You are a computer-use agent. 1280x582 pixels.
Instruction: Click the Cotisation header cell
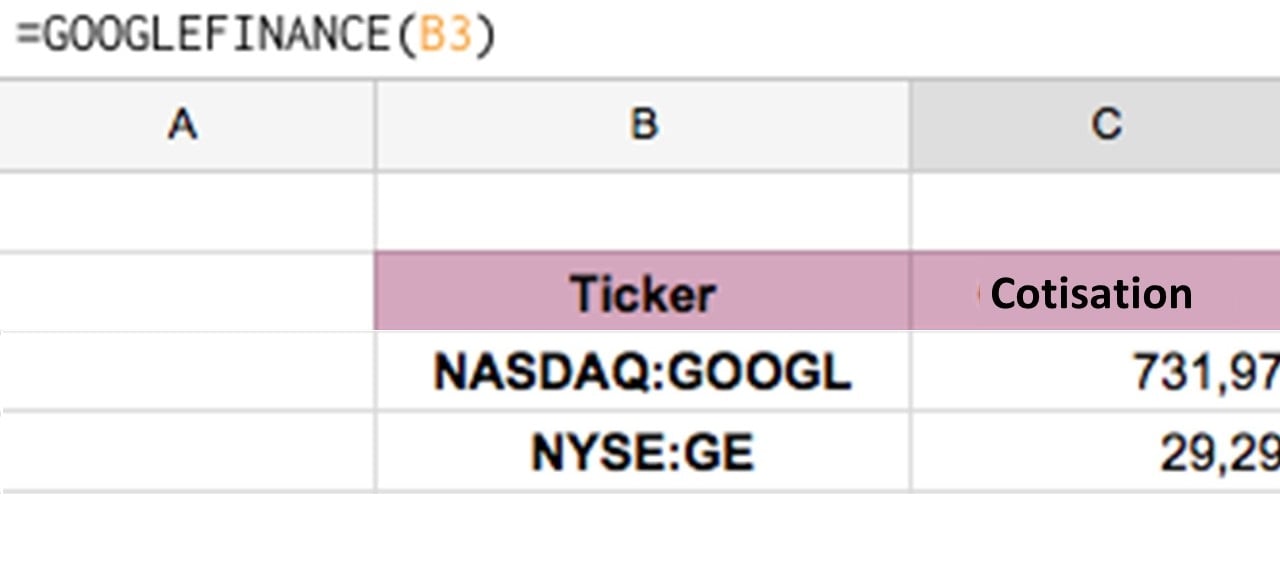click(1090, 292)
